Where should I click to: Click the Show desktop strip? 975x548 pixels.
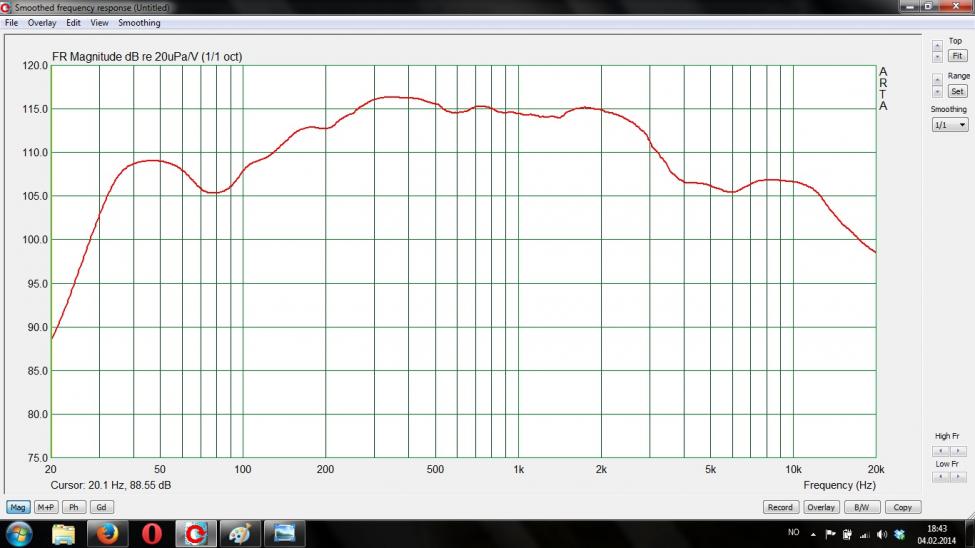click(x=970, y=534)
